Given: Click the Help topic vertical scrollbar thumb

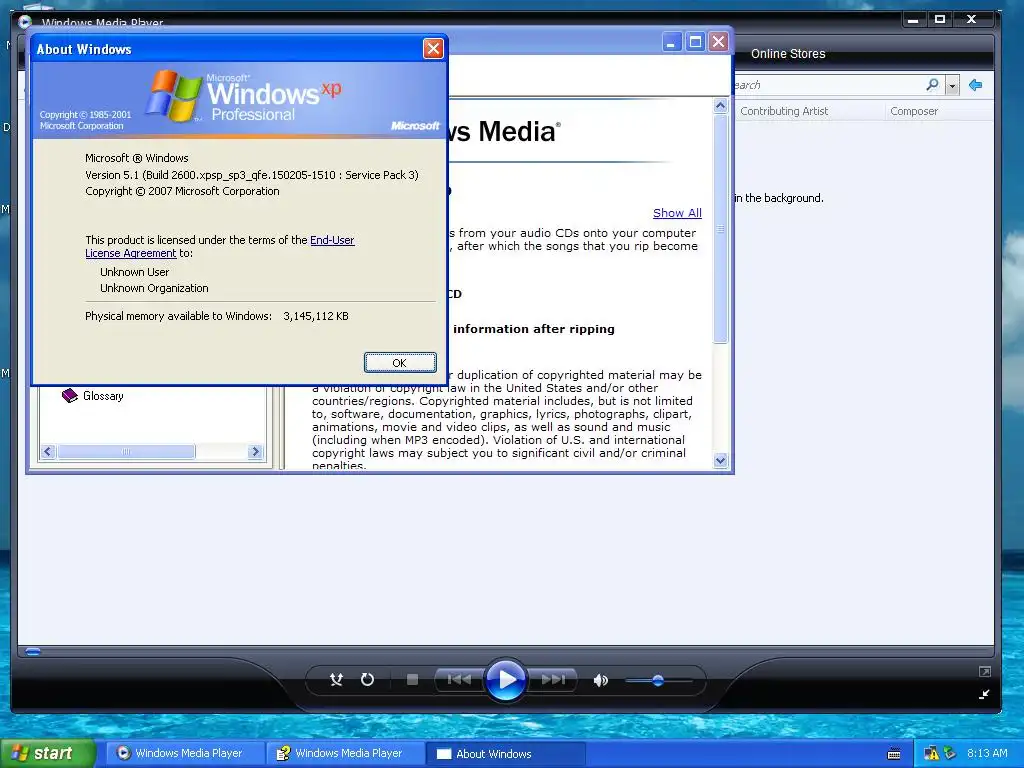Looking at the screenshot, I should [x=720, y=229].
